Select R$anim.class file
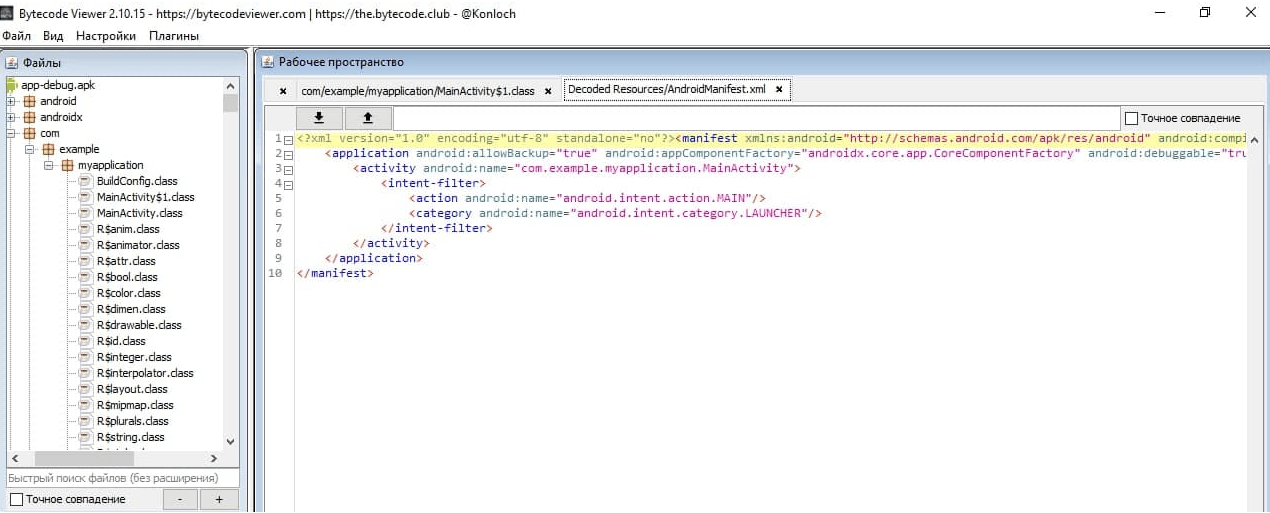This screenshot has height=513, width=1270. (128, 229)
